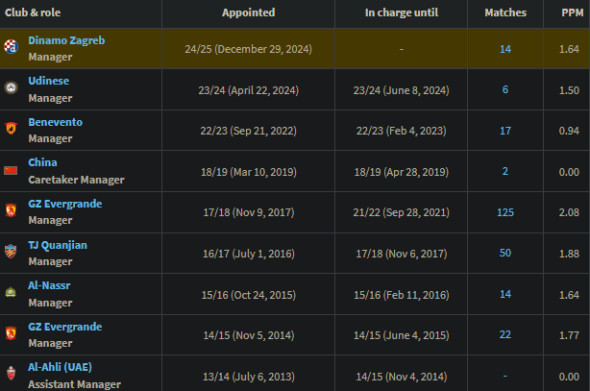This screenshot has width=590, height=391.
Task: Select the 15/16 (Feb 11, 2016) end date
Action: click(x=401, y=295)
